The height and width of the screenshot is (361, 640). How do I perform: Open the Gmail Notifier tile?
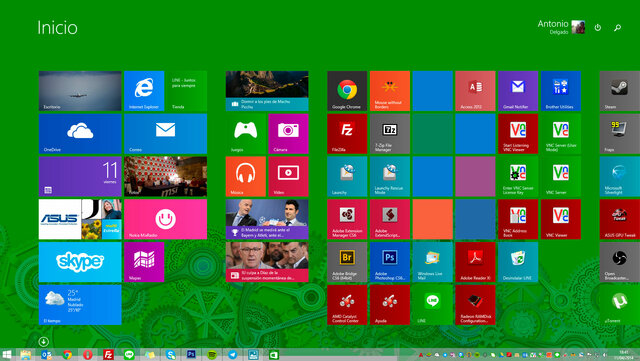click(518, 91)
